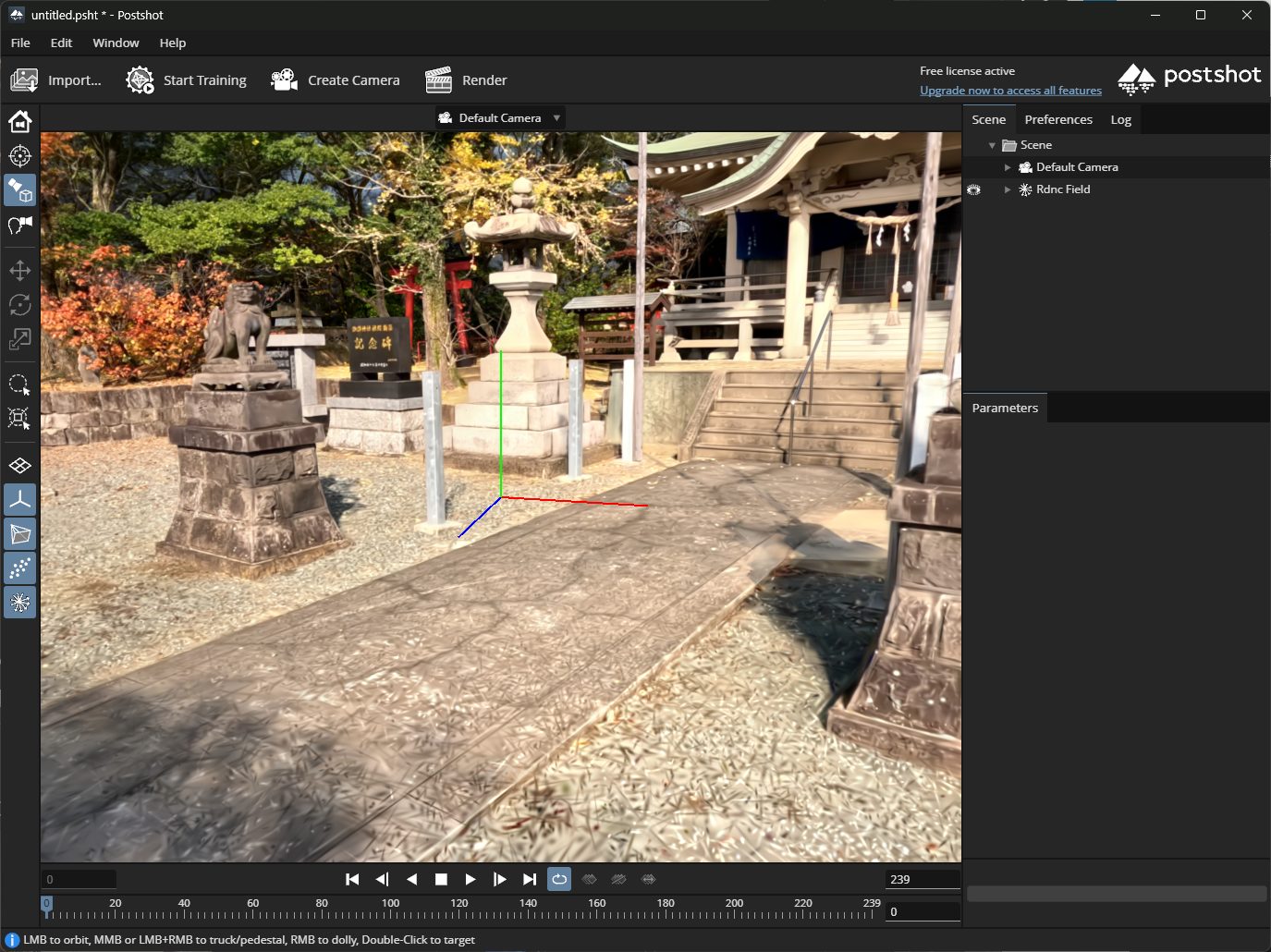Click the home view icon in left toolbar
Image resolution: width=1271 pixels, height=952 pixels.
coord(19,121)
